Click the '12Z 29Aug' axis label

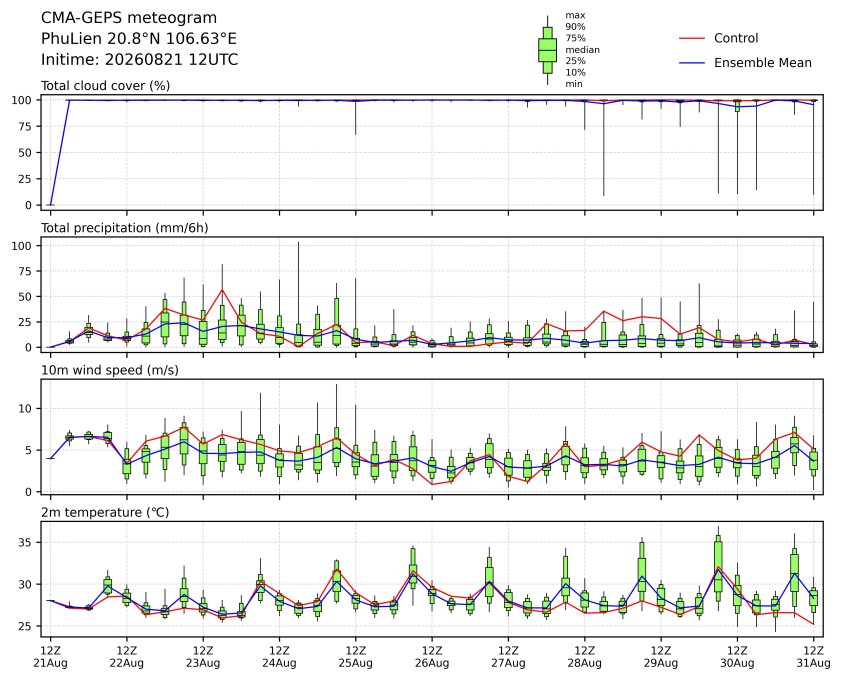[660, 657]
